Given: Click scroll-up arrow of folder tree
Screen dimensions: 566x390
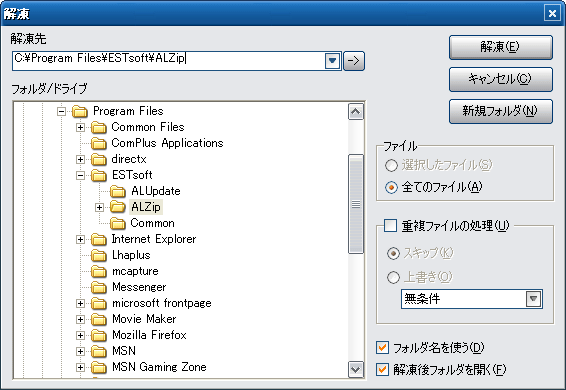Looking at the screenshot, I should pyautogui.click(x=356, y=112).
